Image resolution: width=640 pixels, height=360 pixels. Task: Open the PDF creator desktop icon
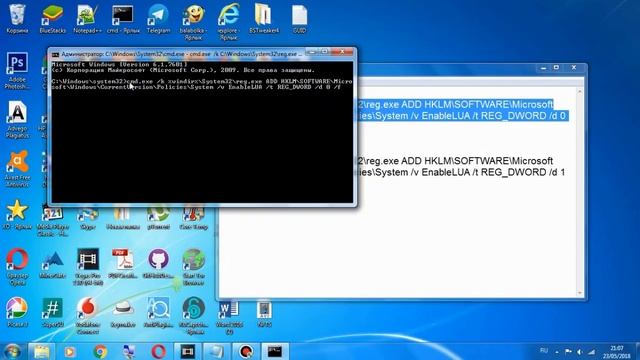point(123,264)
